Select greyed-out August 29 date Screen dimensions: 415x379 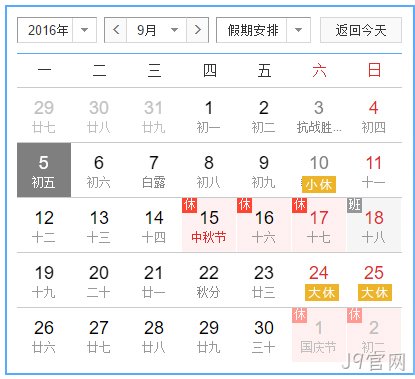click(44, 115)
